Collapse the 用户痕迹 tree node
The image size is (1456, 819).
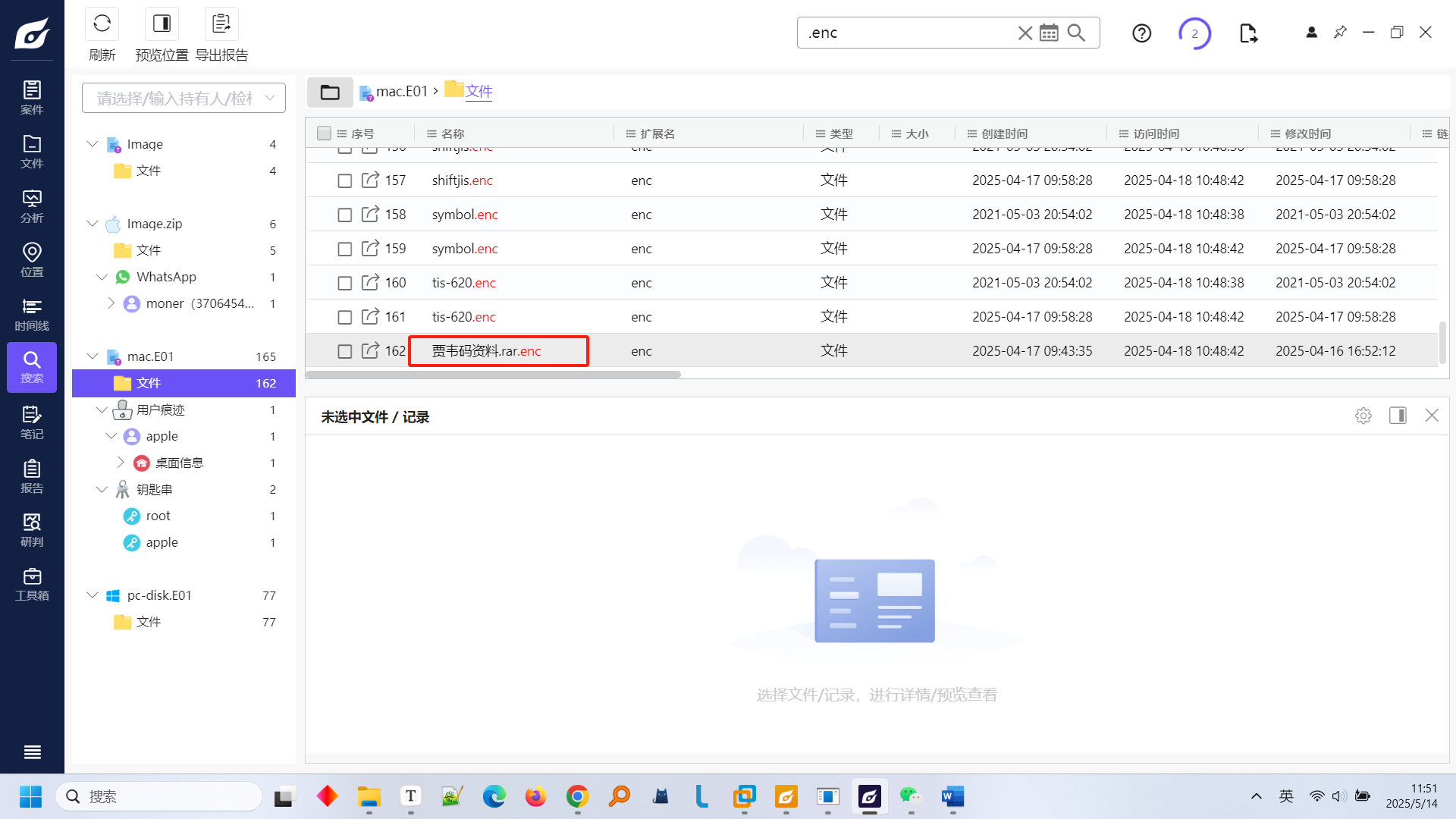click(x=102, y=409)
